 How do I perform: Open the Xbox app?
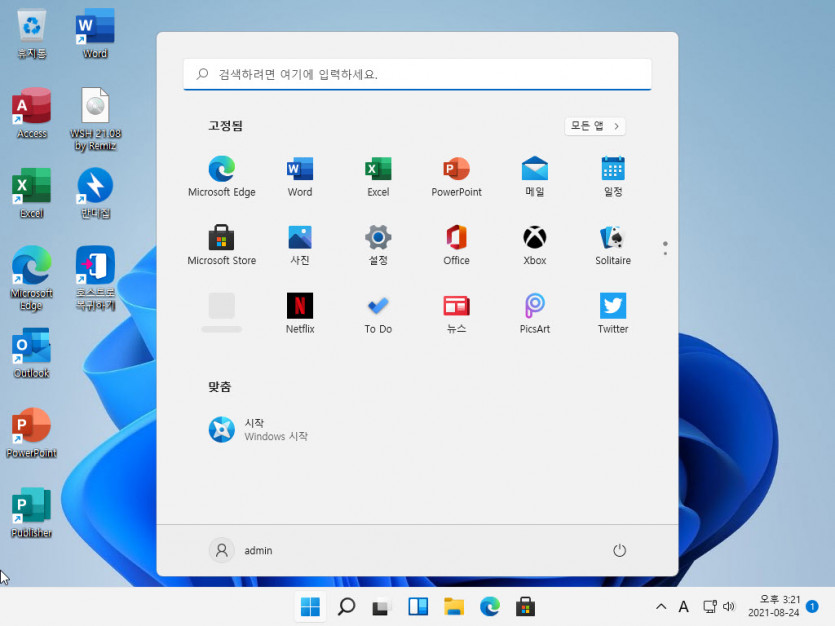coord(535,245)
